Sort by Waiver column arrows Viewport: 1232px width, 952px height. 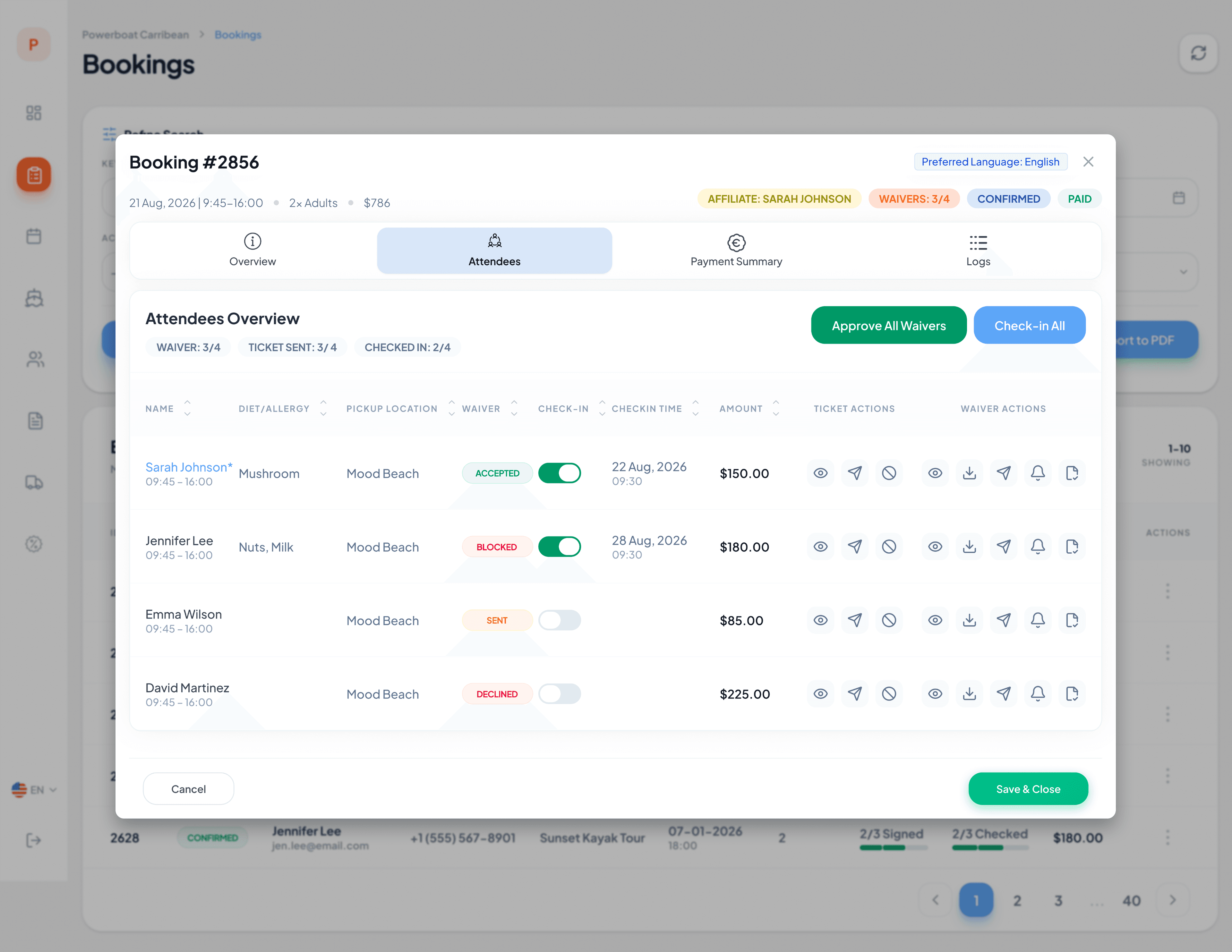514,408
